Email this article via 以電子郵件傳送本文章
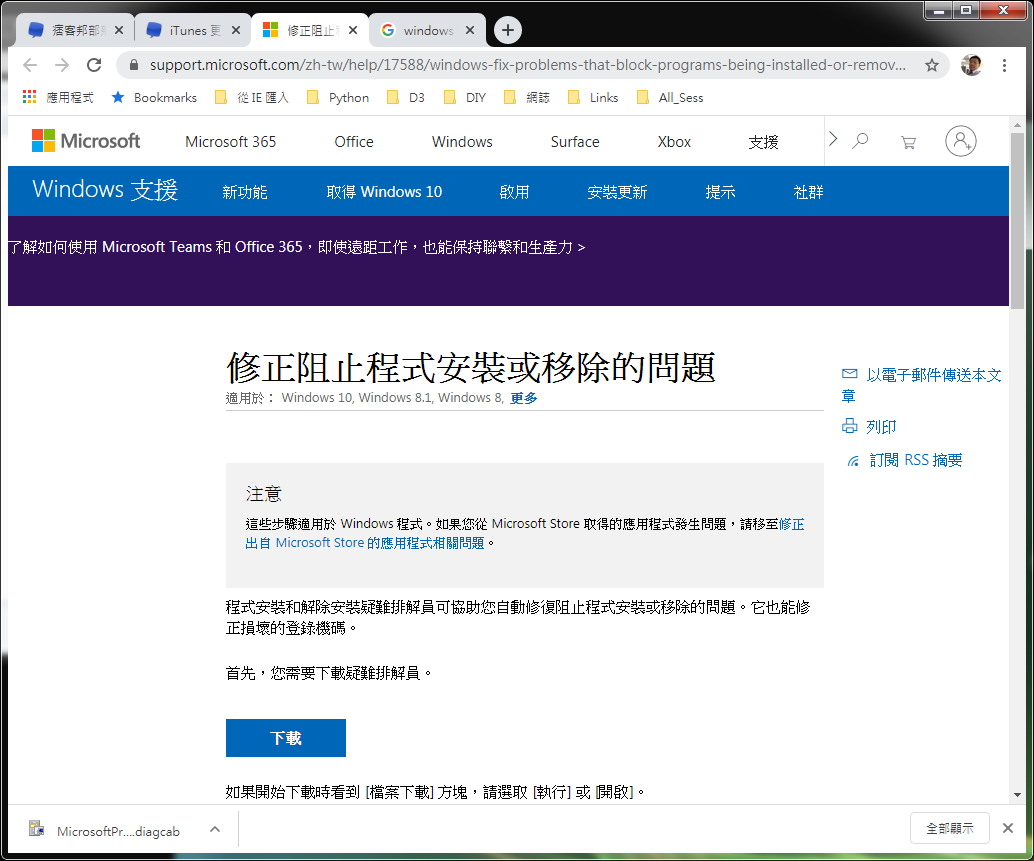The height and width of the screenshot is (861, 1034). click(922, 385)
